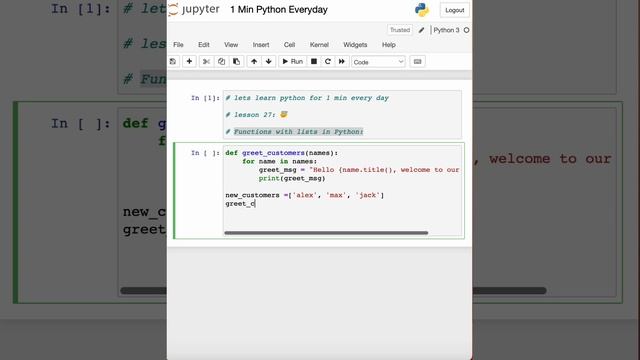The width and height of the screenshot is (640, 360).
Task: Open the Widgets menu
Action: point(355,45)
